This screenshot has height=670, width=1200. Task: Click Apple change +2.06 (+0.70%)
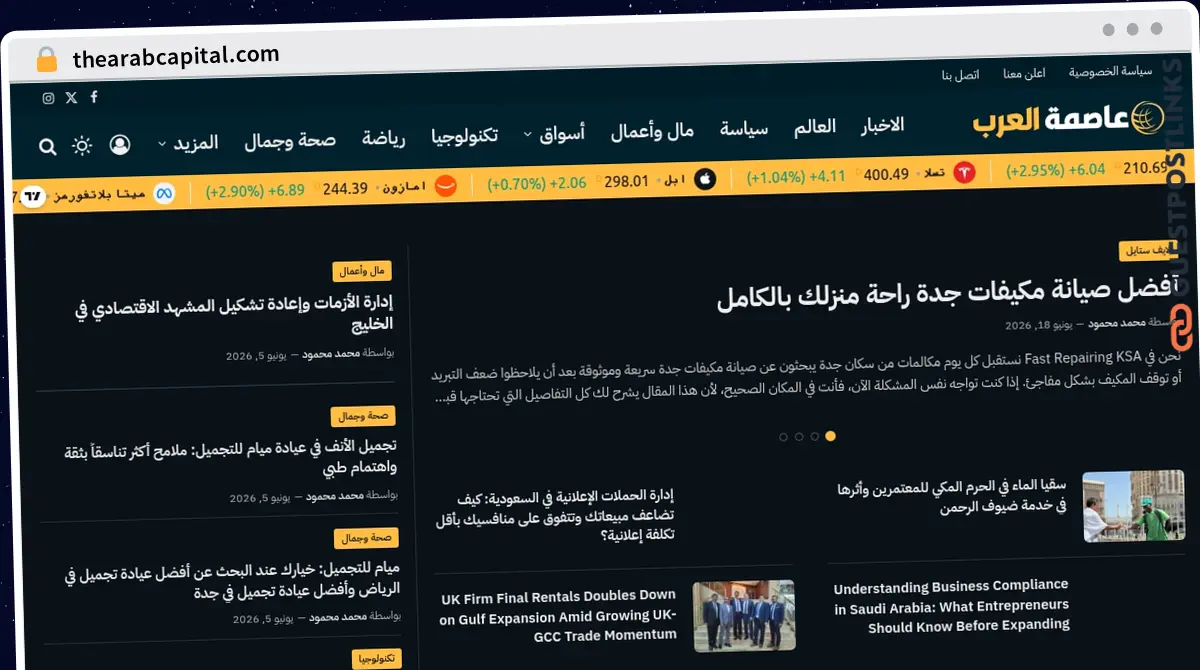(x=537, y=184)
